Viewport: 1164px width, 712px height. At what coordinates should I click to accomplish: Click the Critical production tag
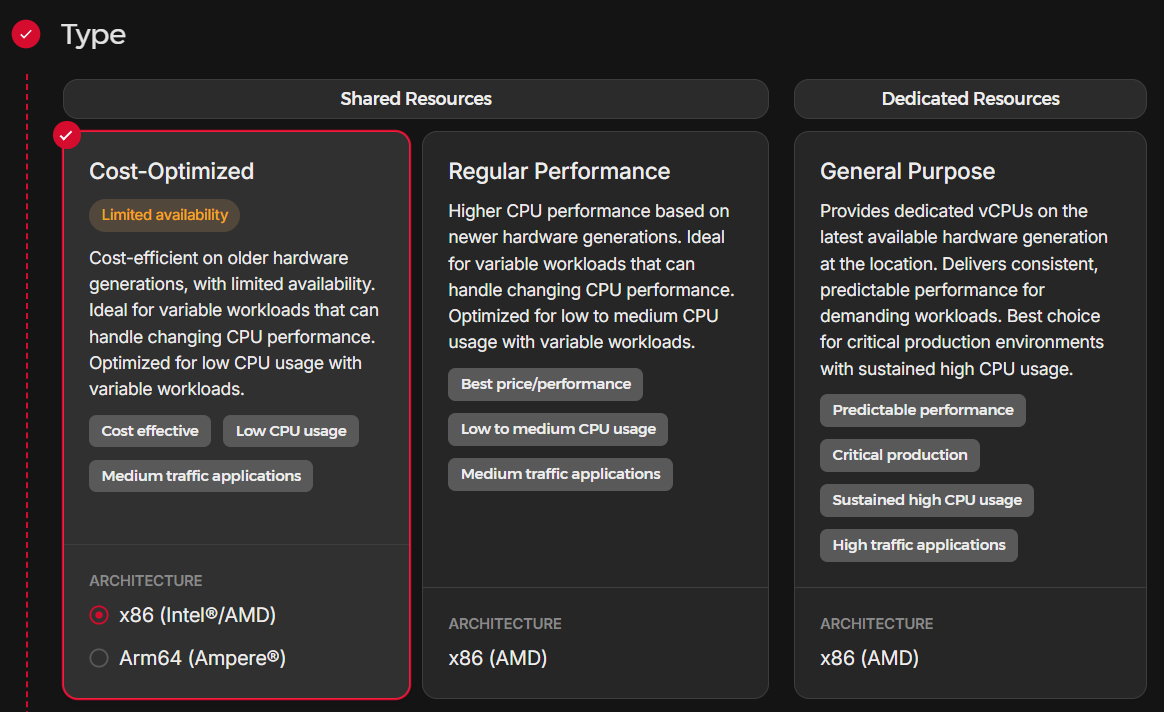pos(900,455)
